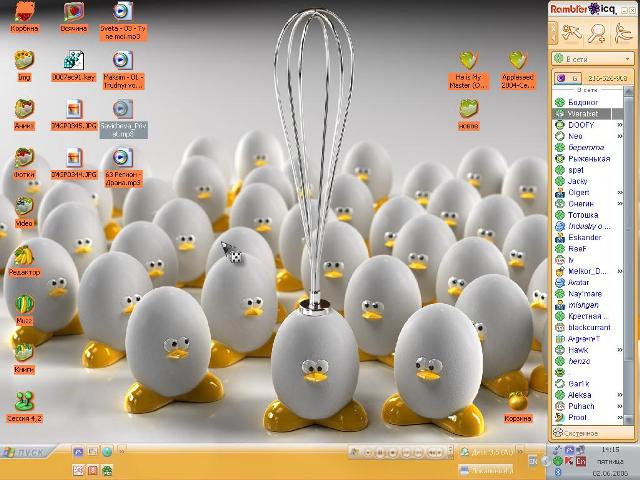
Task: Click the ICQ flower tray icon
Action: pos(558,461)
